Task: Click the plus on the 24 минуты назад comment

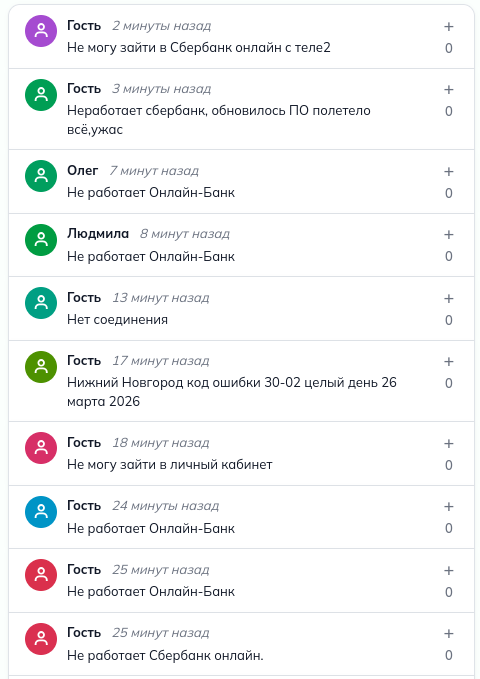Action: tap(449, 507)
